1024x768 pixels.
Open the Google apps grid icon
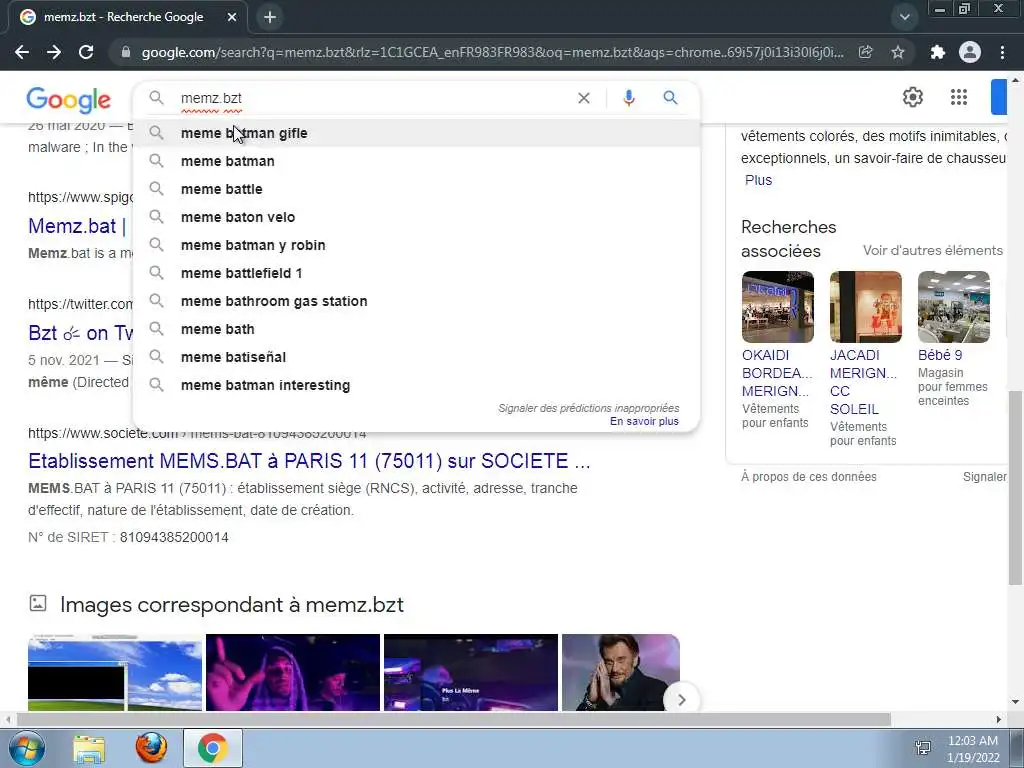click(x=959, y=97)
